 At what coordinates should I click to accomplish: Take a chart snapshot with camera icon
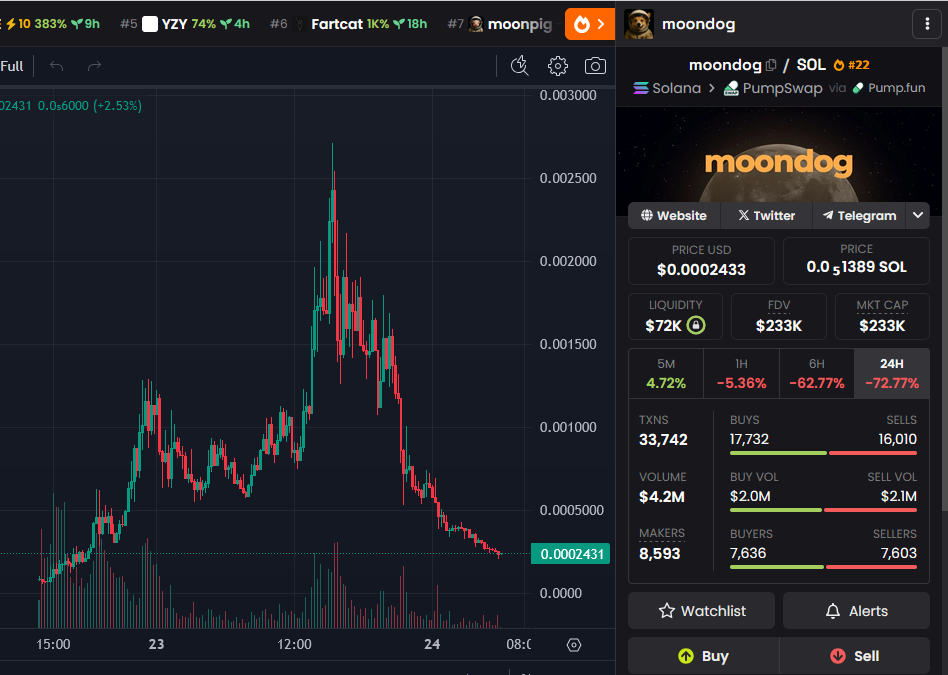tap(595, 66)
